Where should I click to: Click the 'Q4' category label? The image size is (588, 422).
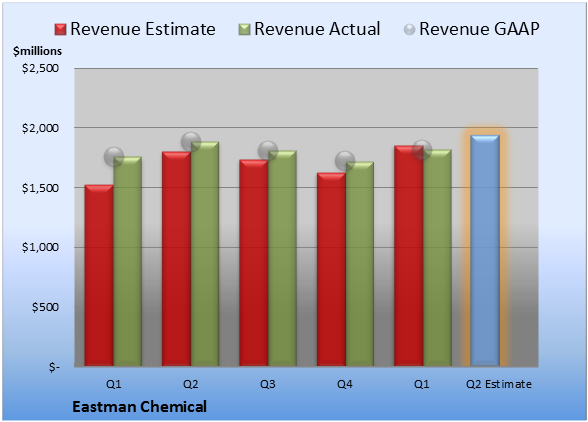[x=345, y=384]
